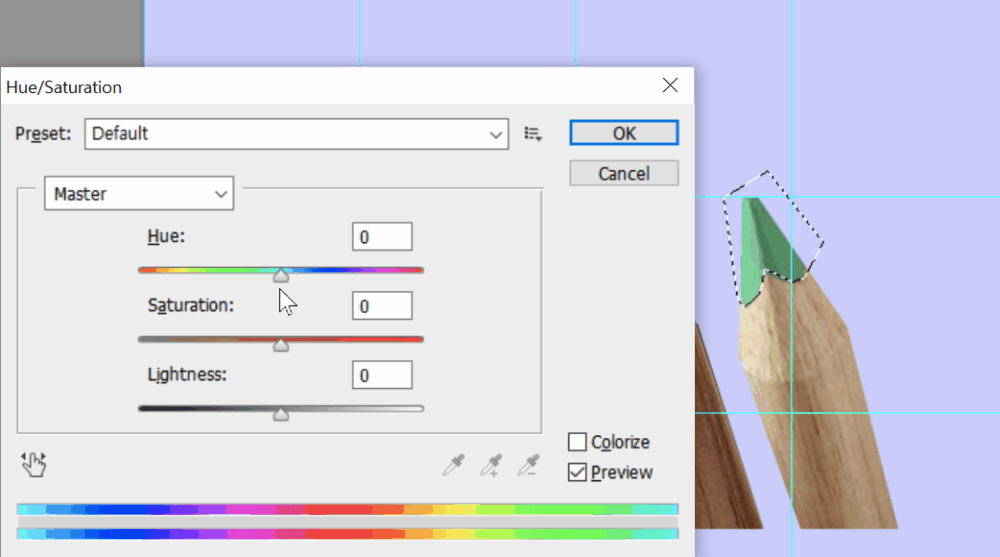
Task: Click the Cancel button
Action: click(624, 174)
